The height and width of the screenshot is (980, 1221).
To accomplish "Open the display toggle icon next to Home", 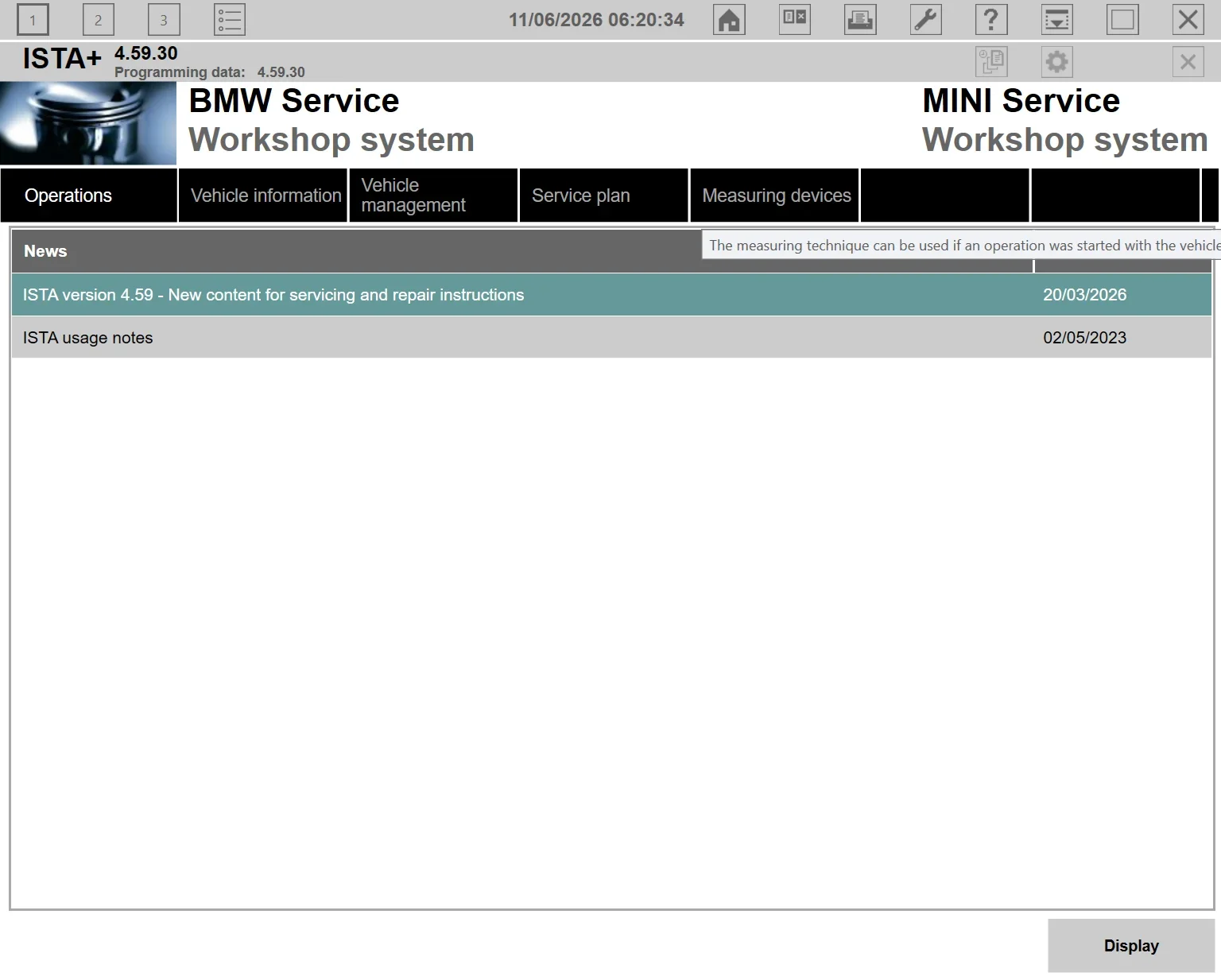I will (x=795, y=20).
